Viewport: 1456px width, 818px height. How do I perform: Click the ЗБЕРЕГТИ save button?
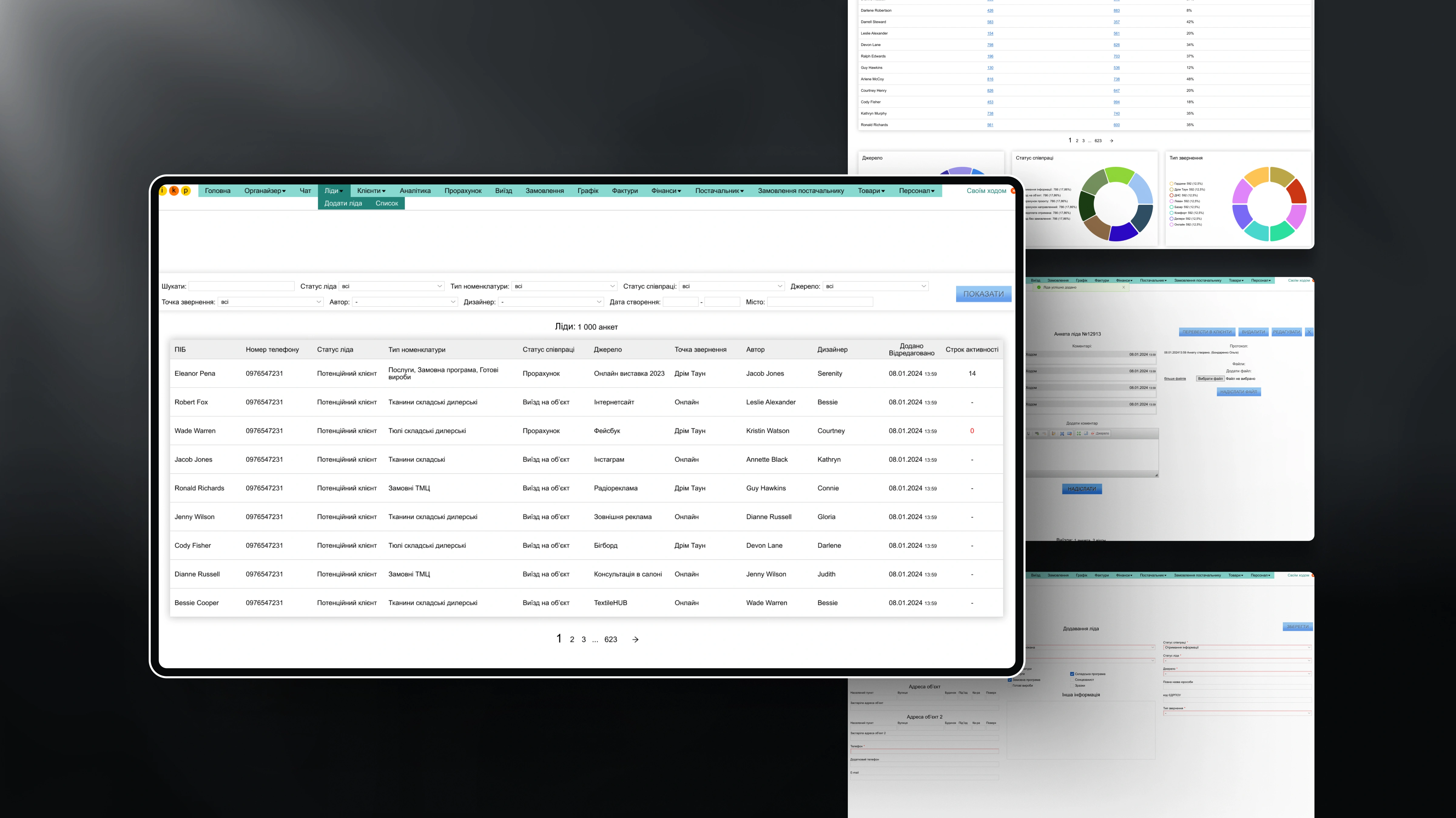click(x=1298, y=626)
